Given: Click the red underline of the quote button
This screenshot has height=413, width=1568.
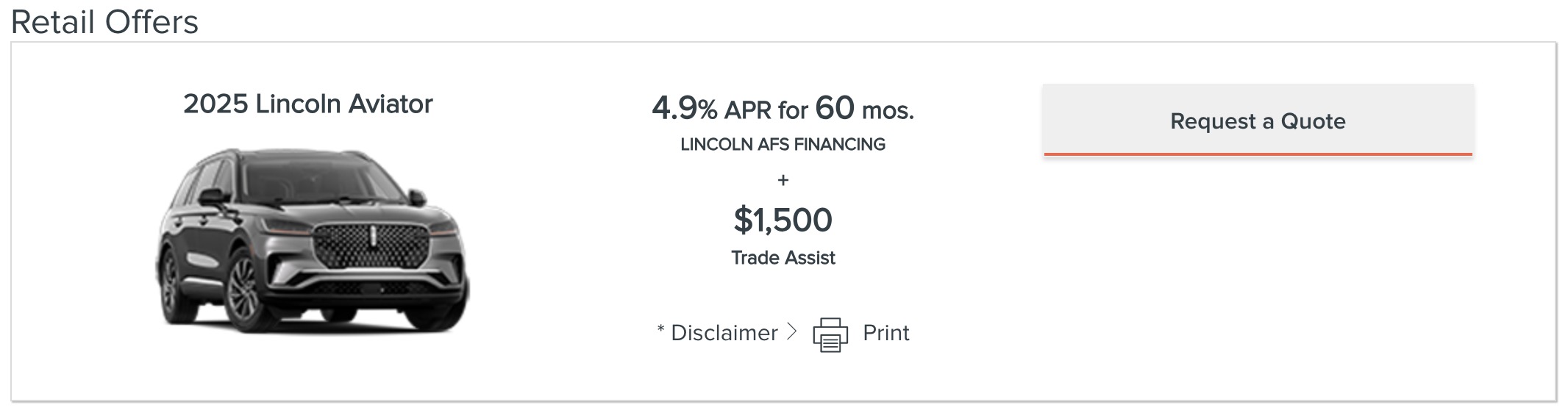Looking at the screenshot, I should point(1258,154).
